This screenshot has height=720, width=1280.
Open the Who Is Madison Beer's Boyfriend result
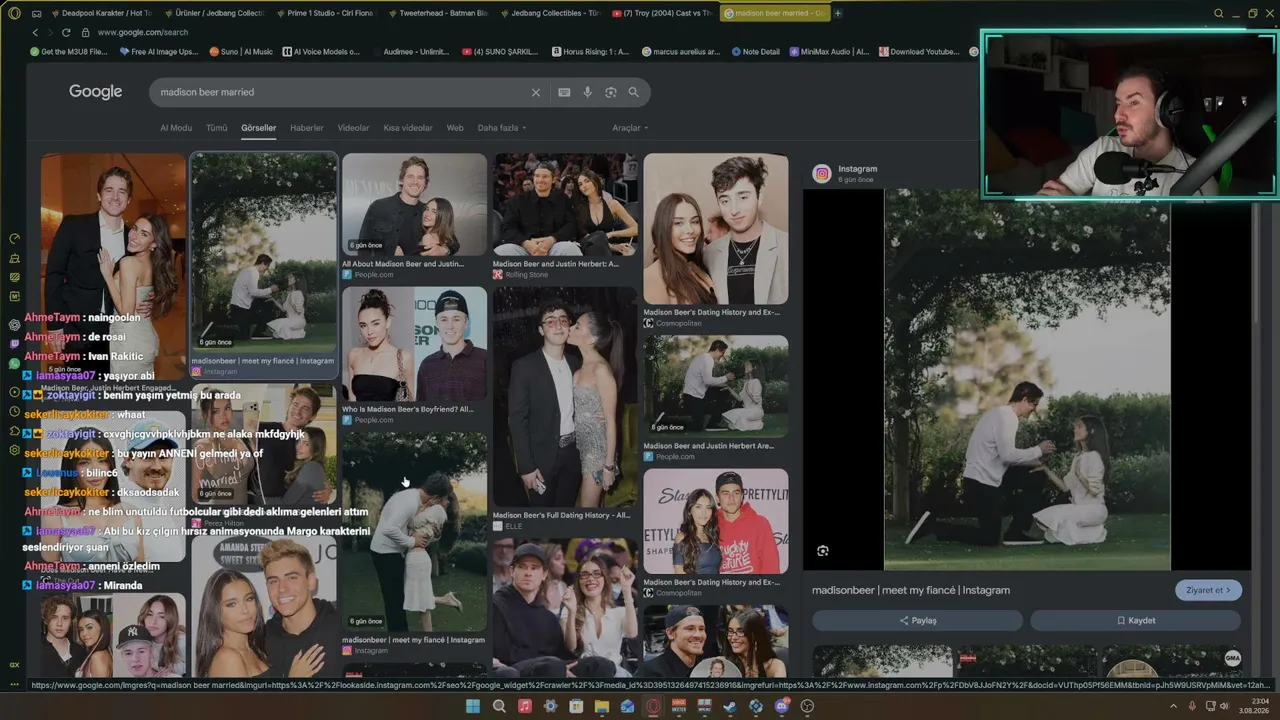(x=414, y=356)
